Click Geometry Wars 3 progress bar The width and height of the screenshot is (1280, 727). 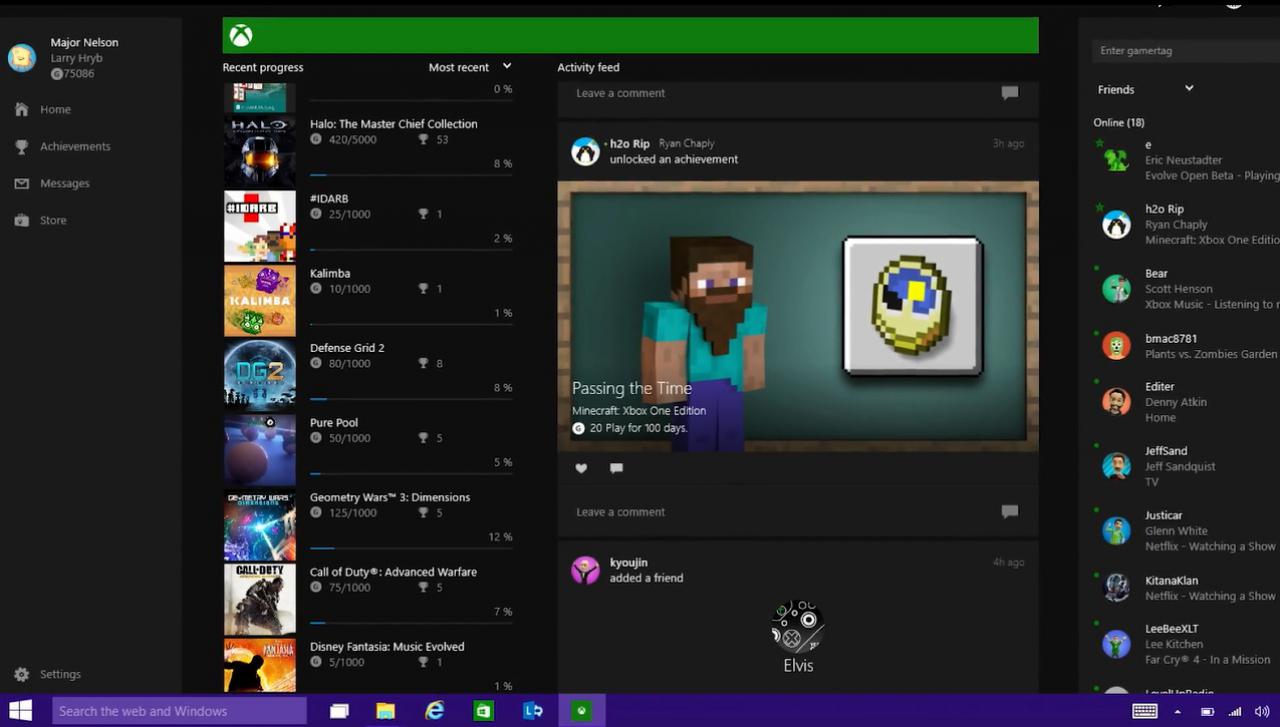[x=411, y=548]
